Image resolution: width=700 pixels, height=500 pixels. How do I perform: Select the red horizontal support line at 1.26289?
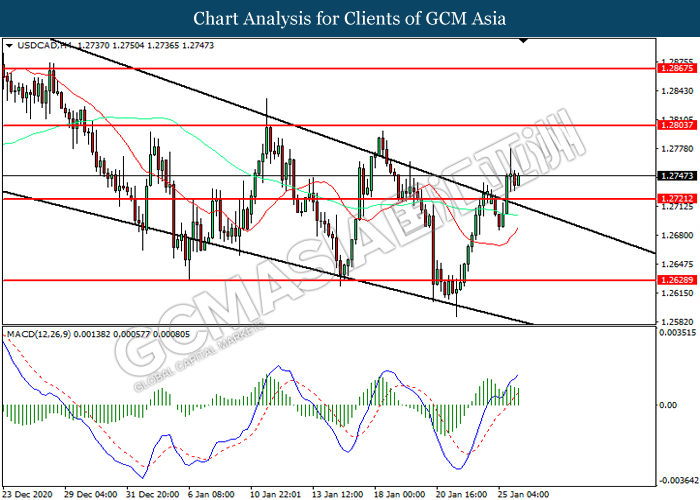[300, 281]
